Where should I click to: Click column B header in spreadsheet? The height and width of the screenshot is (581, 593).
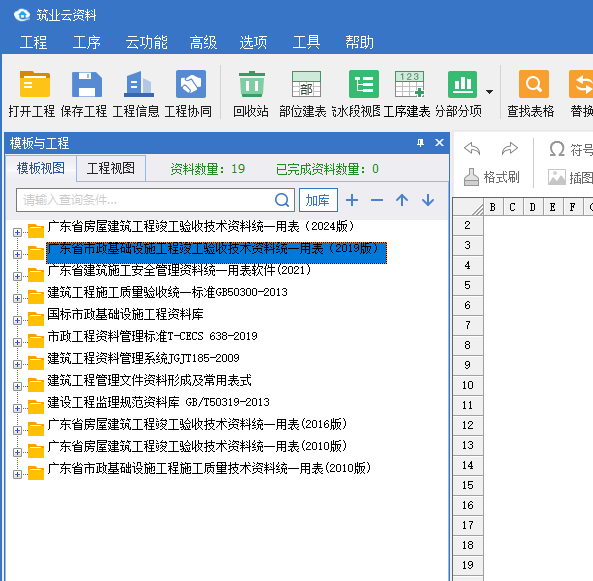coord(493,207)
